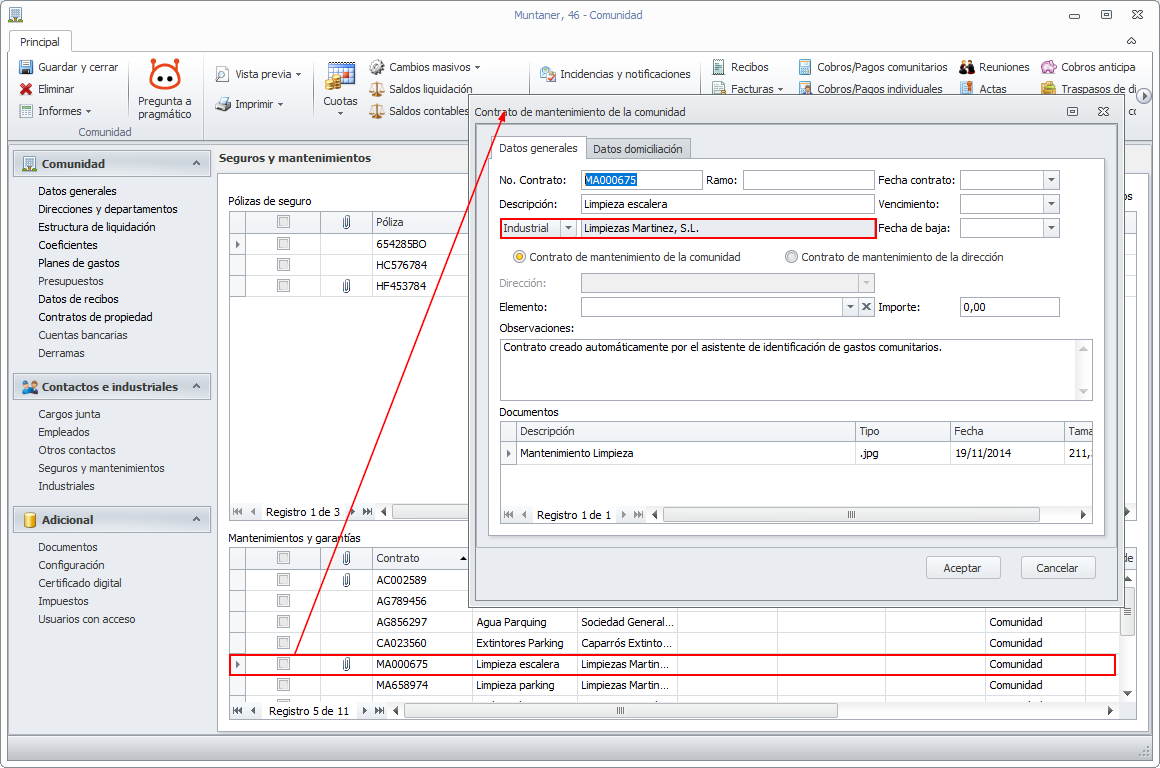Open the Vencimiento date dropdown
The image size is (1160, 768).
(1051, 204)
